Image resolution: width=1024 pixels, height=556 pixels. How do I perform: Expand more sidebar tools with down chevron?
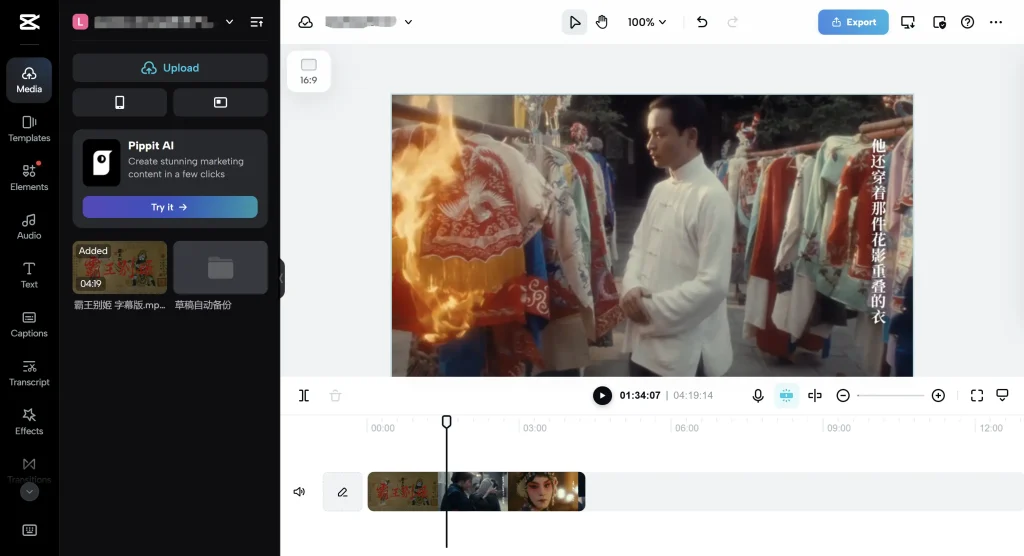click(29, 492)
